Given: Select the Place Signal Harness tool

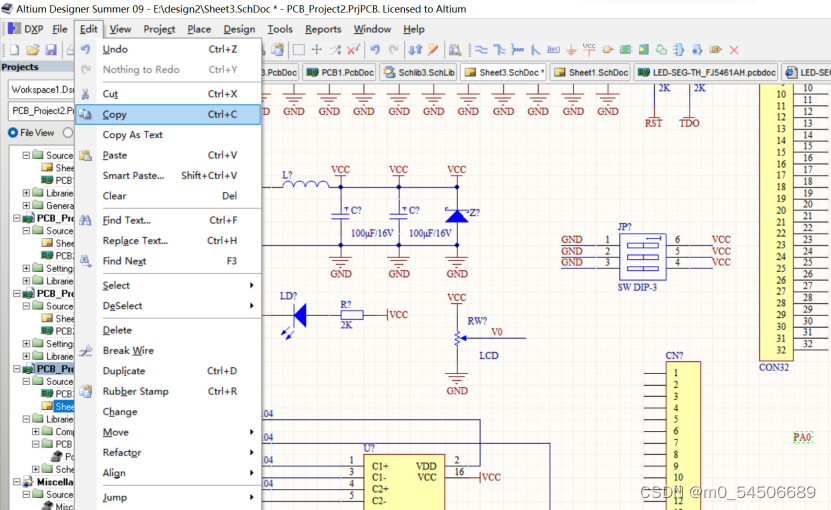Looking at the screenshot, I should click(518, 50).
